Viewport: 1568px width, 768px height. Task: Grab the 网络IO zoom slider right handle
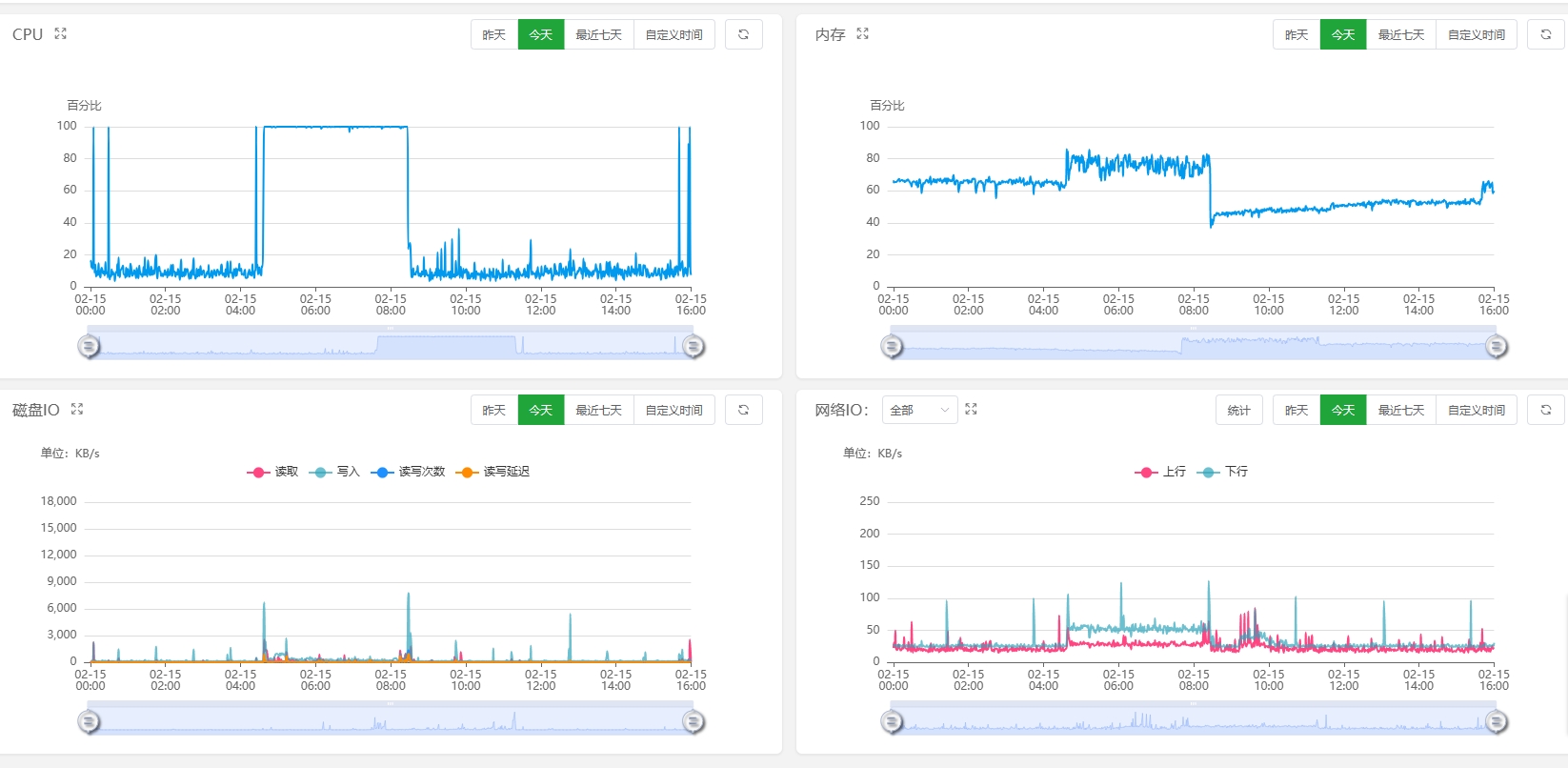pyautogui.click(x=1497, y=721)
